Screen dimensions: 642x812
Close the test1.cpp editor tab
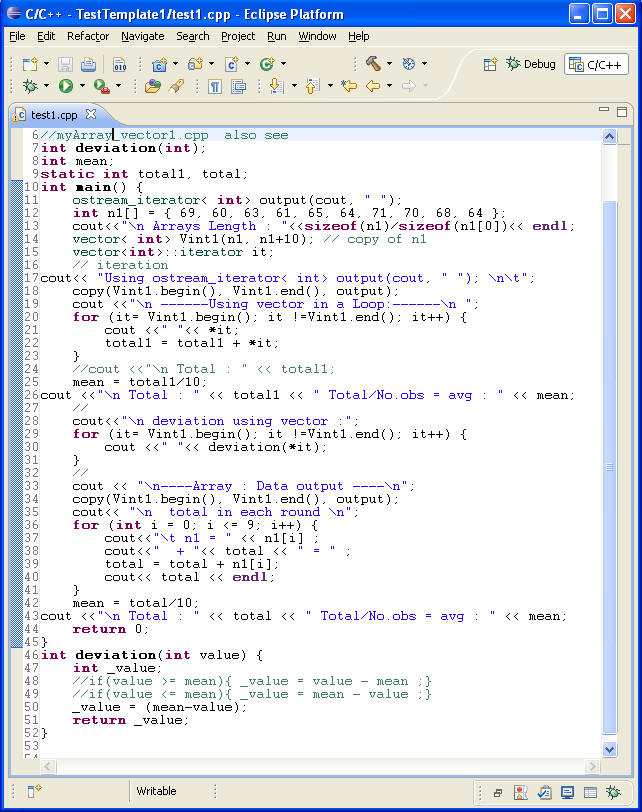91,113
